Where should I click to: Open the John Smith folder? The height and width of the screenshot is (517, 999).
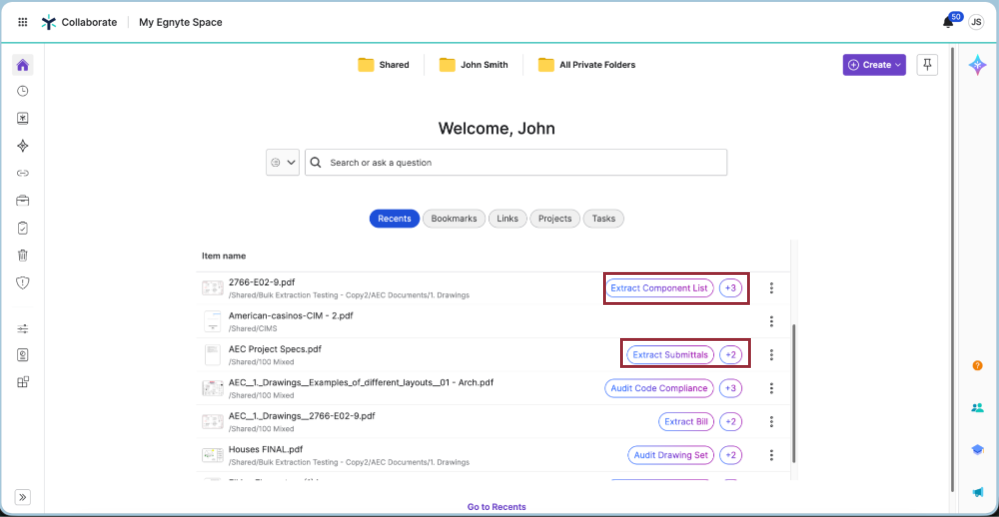pyautogui.click(x=473, y=64)
